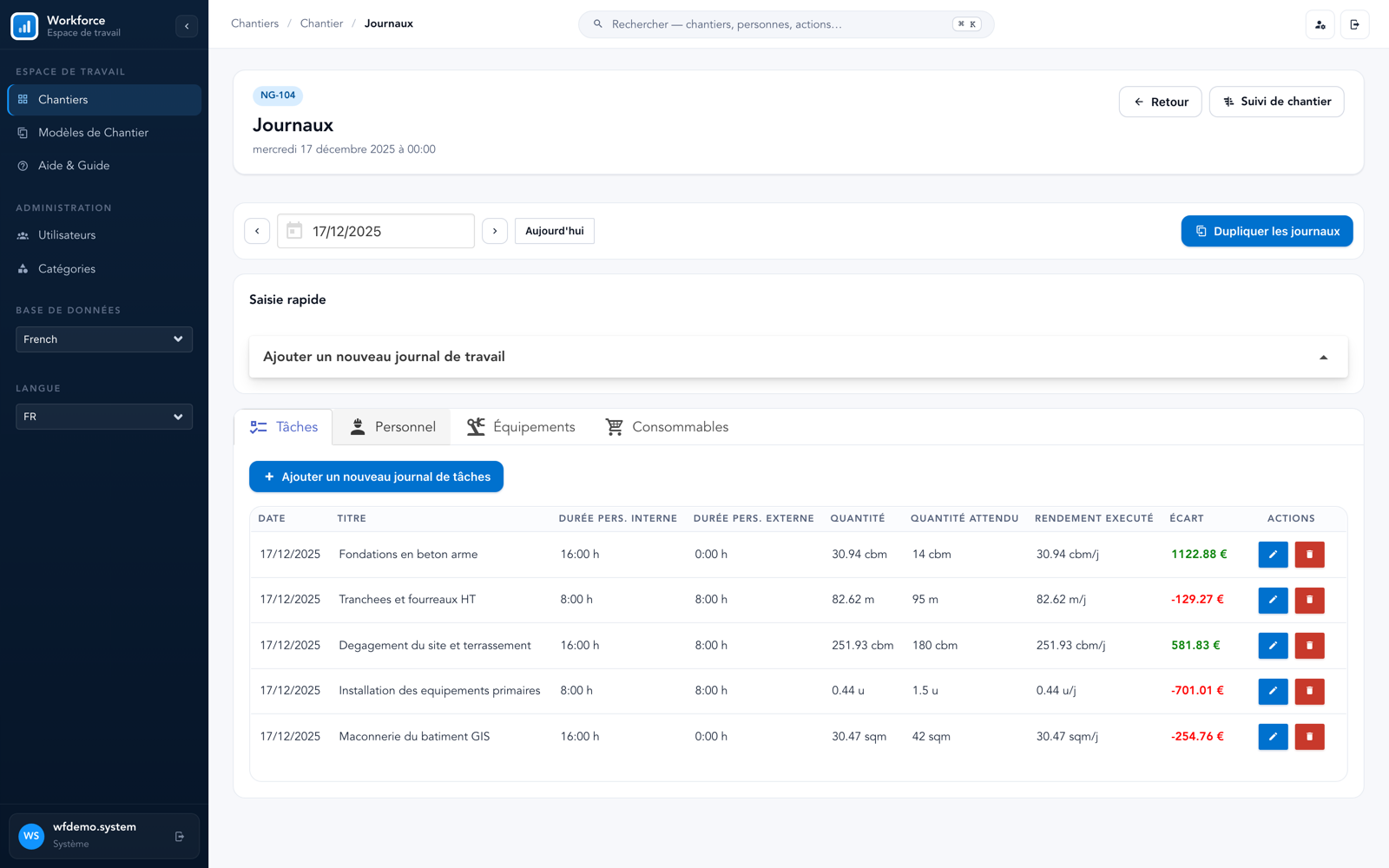The height and width of the screenshot is (868, 1389).
Task: Delete the Tranchees et fourreaux HT log
Action: pos(1309,600)
